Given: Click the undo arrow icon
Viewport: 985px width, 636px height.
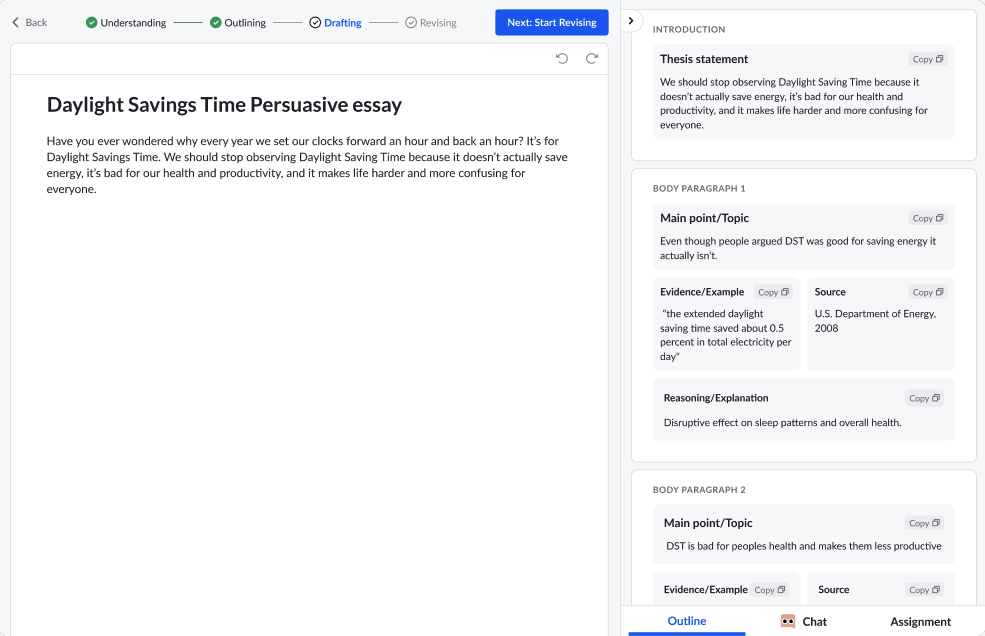Looking at the screenshot, I should 562,58.
